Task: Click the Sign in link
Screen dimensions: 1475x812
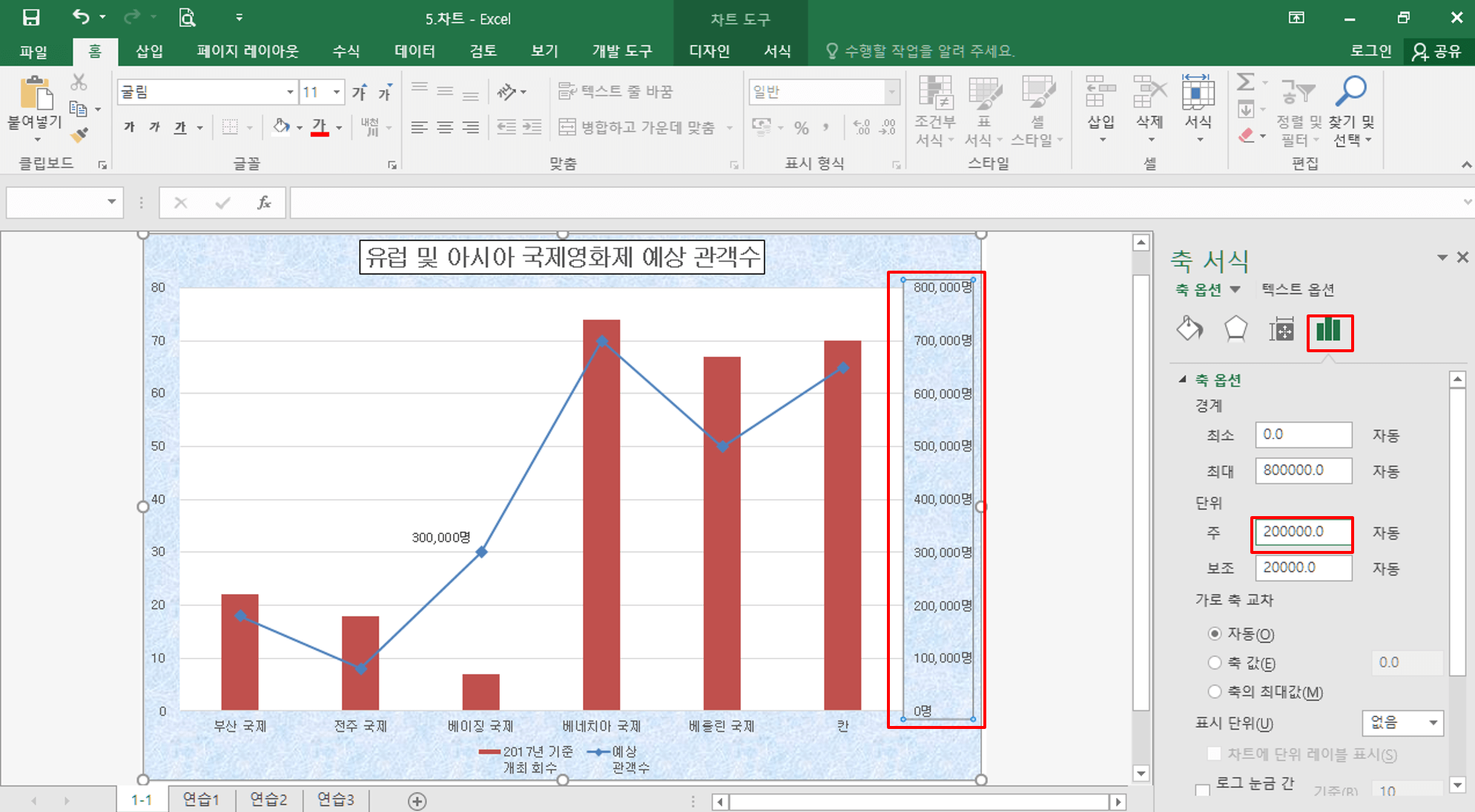Action: pos(1370,51)
